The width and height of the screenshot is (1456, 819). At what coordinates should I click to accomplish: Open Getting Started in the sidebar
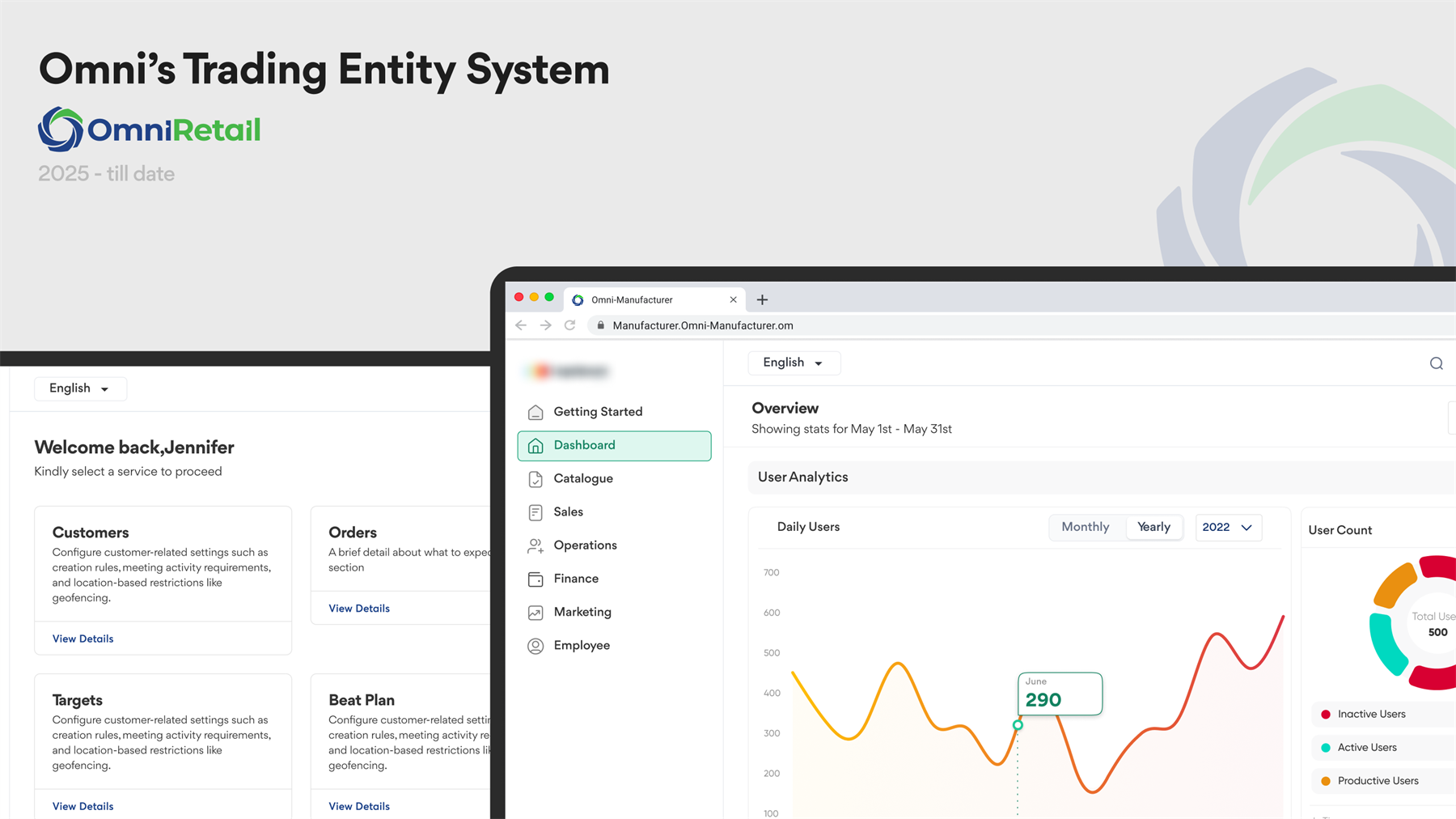614,412
